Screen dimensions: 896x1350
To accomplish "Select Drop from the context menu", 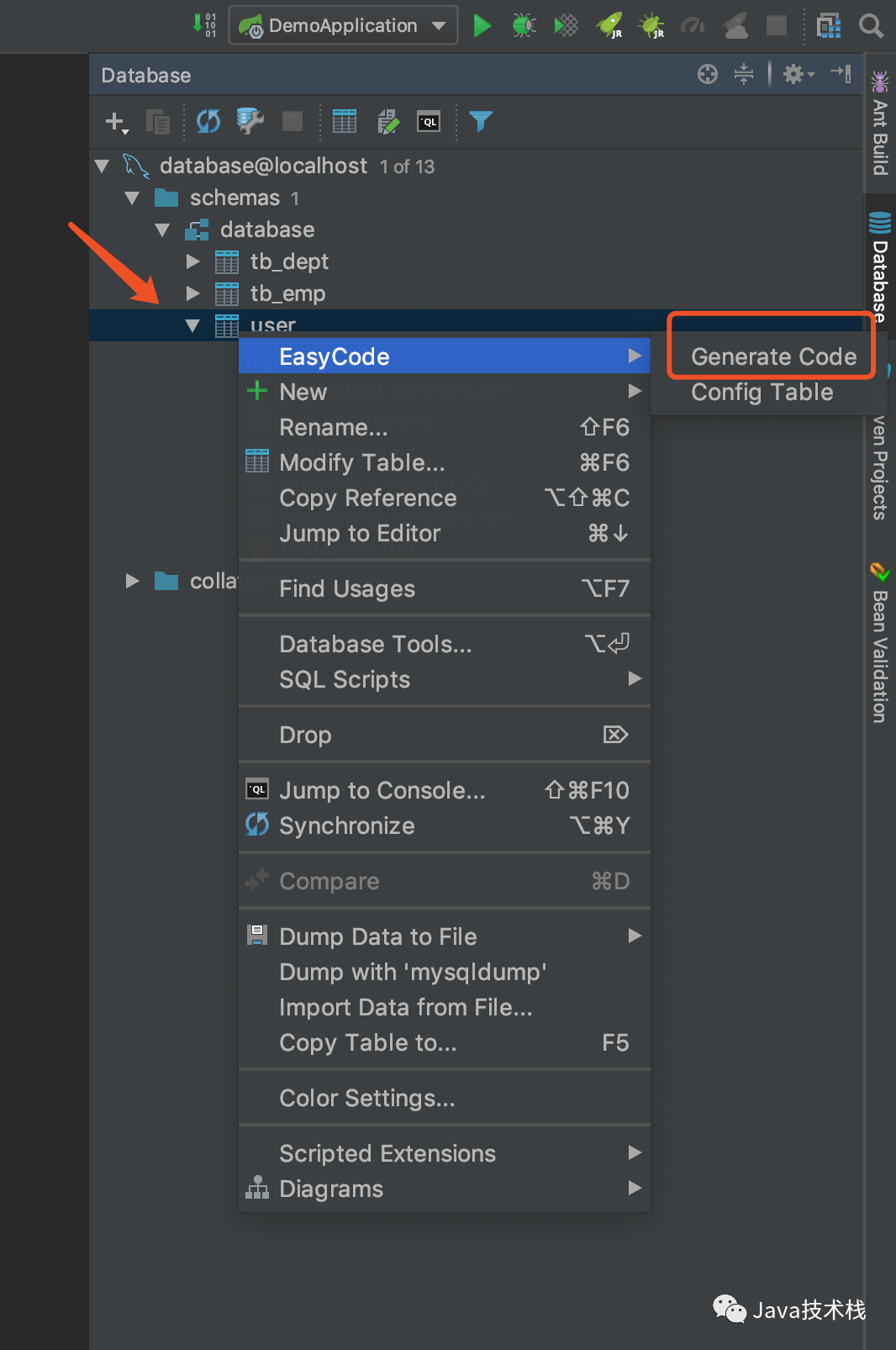I will tap(305, 735).
